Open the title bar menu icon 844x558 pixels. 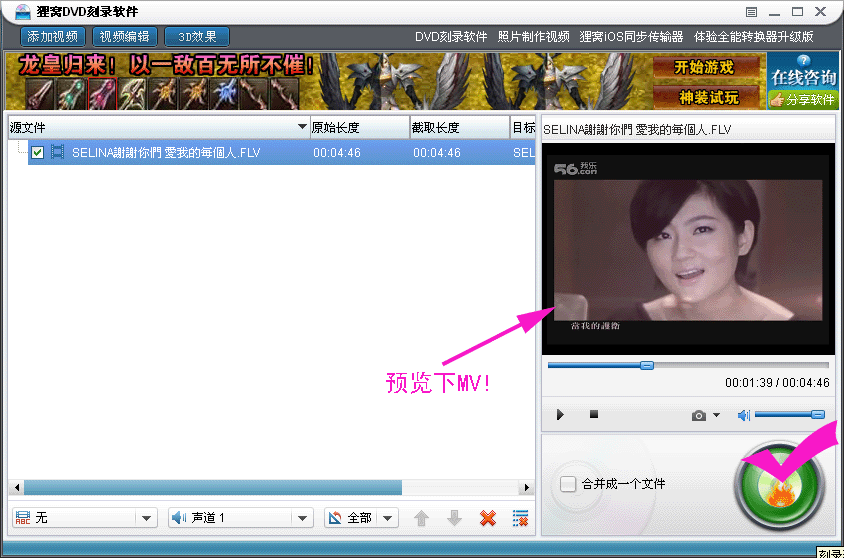pos(751,12)
